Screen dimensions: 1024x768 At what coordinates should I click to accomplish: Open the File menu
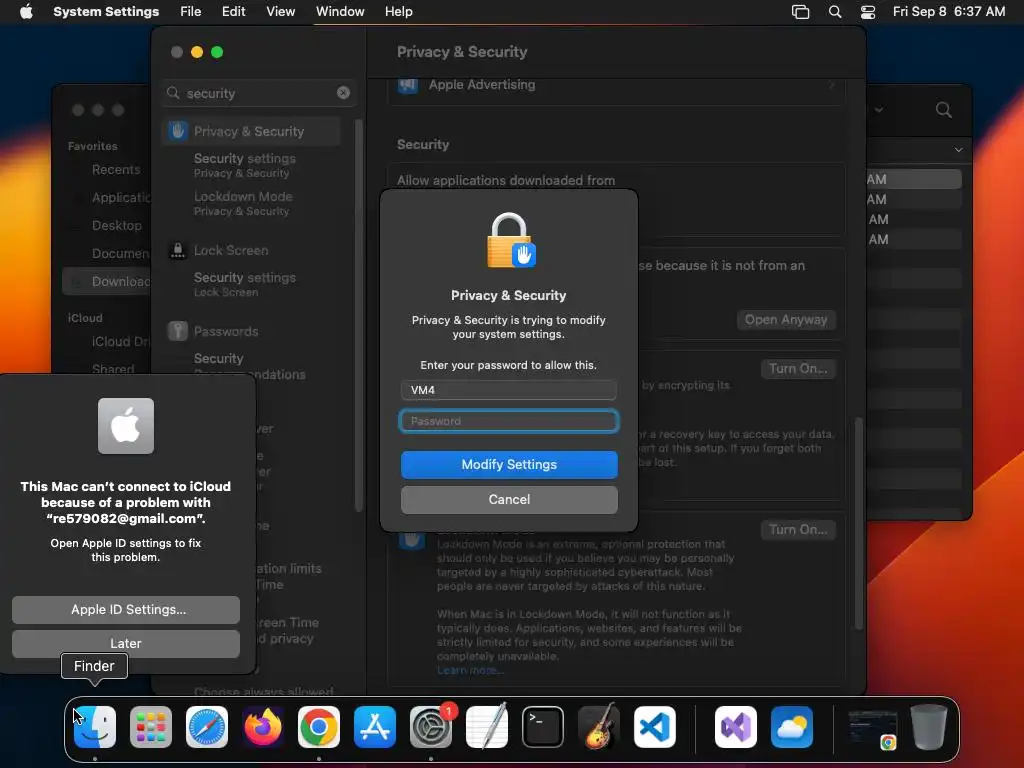(191, 12)
